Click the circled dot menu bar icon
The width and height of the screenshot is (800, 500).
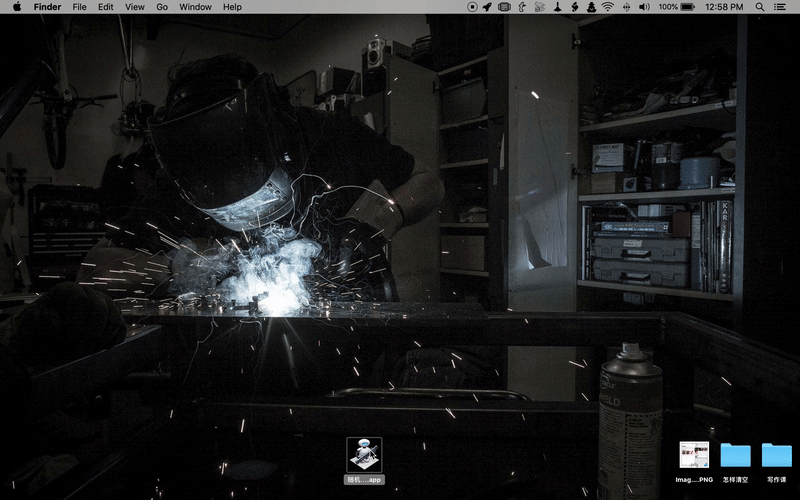coord(471,7)
